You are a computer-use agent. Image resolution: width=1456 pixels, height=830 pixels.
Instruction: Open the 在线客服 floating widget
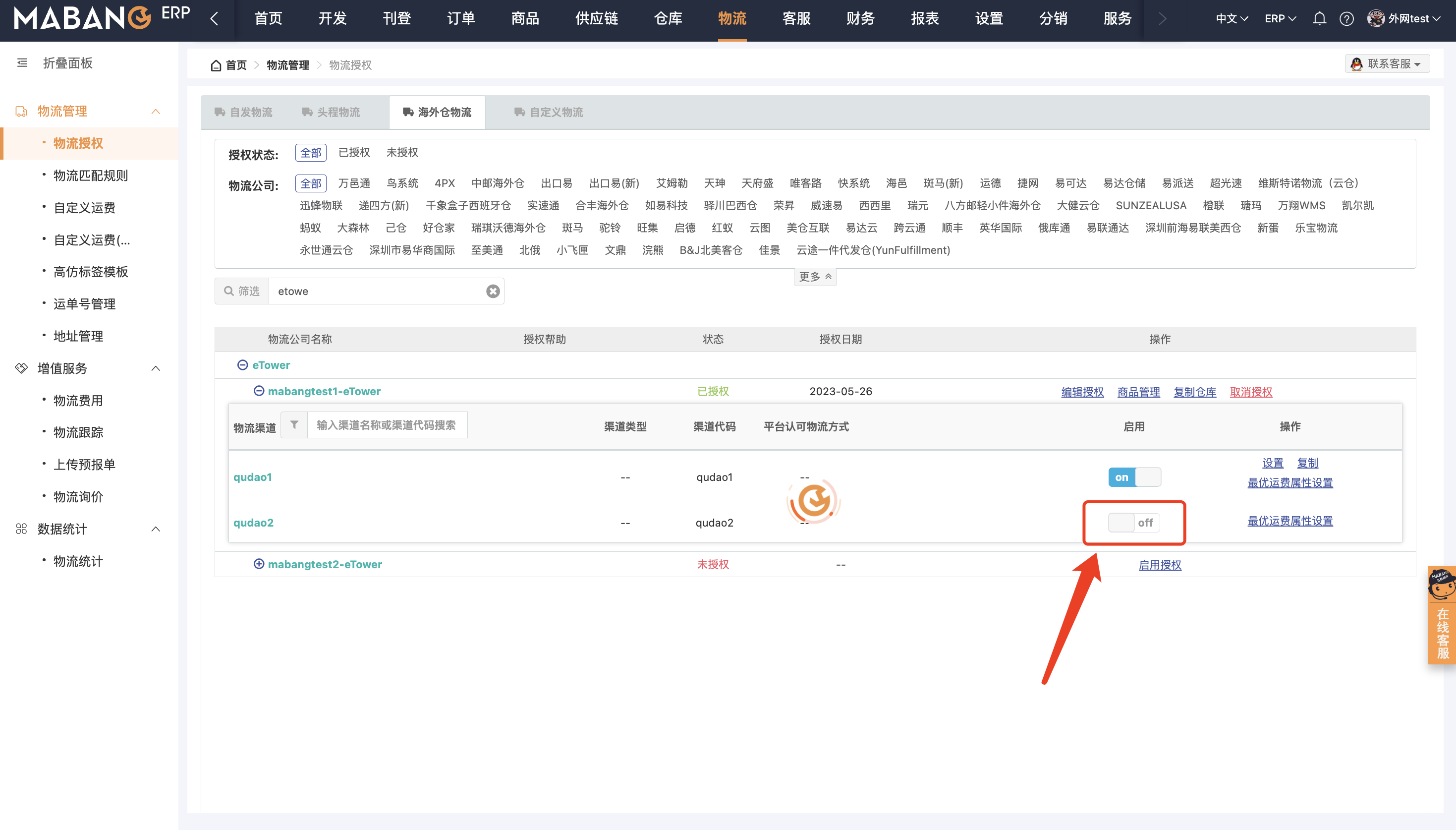1442,614
